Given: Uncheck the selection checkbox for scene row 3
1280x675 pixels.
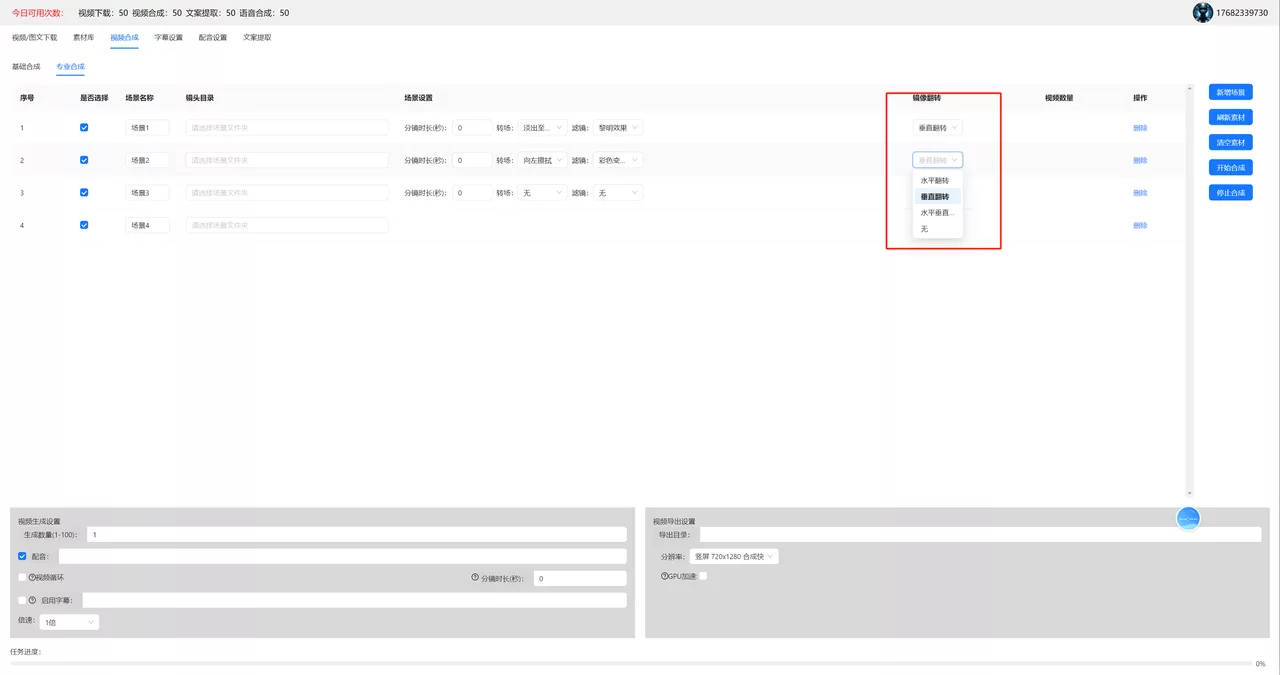Looking at the screenshot, I should coord(84,192).
